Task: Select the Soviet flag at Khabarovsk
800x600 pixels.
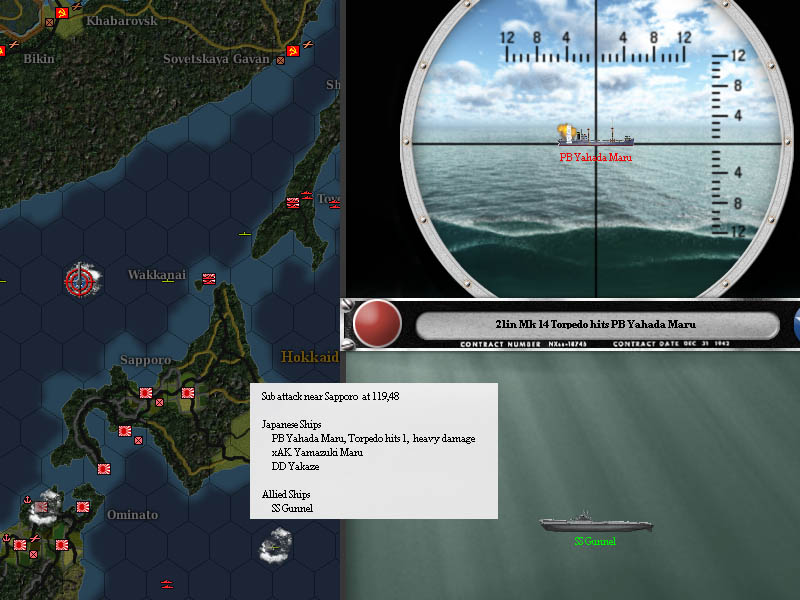Action: [x=62, y=13]
